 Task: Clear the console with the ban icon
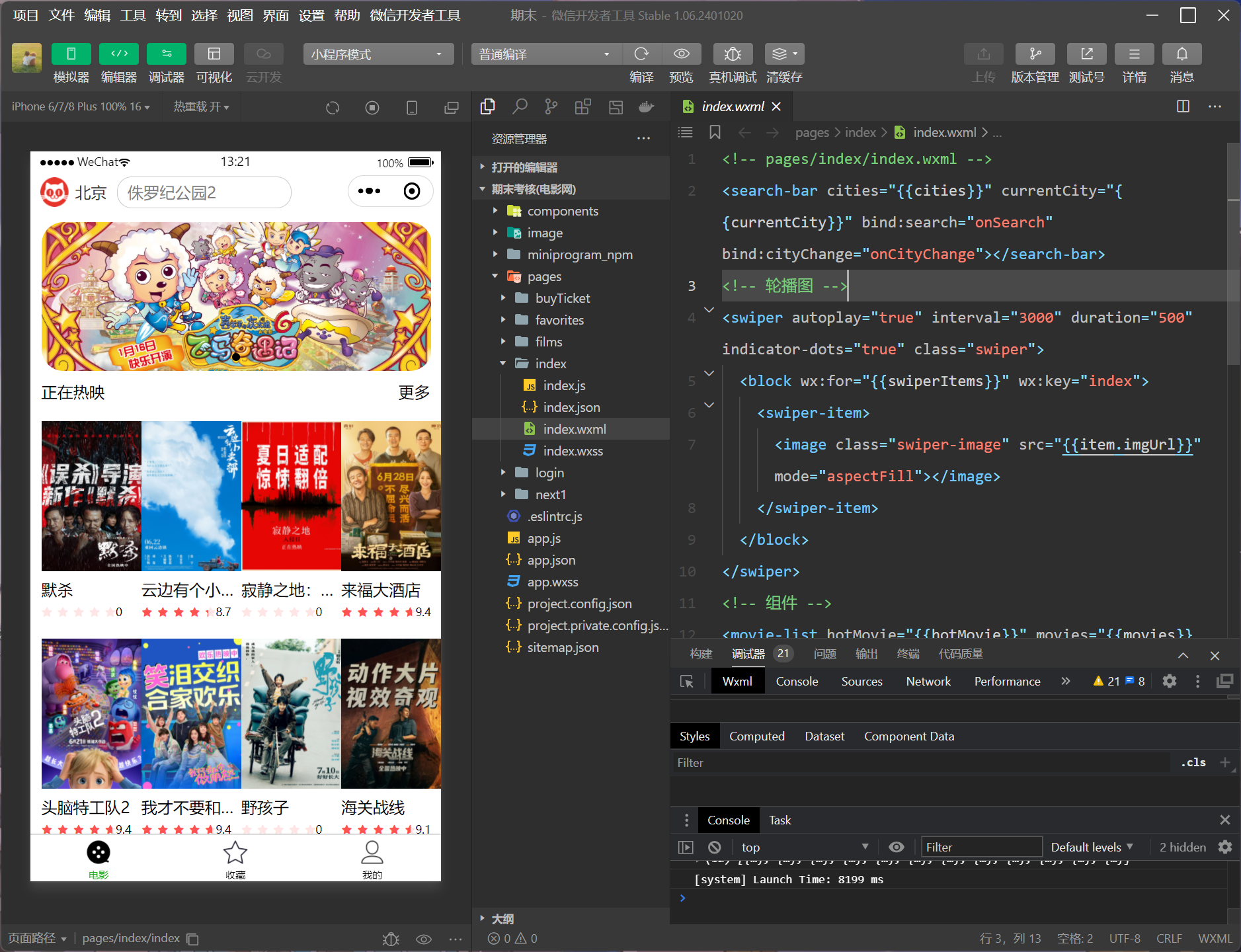click(715, 847)
